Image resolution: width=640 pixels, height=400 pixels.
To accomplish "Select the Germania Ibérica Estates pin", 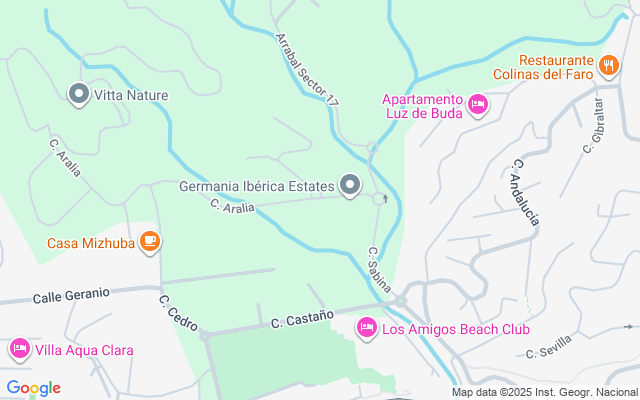I will click(350, 185).
